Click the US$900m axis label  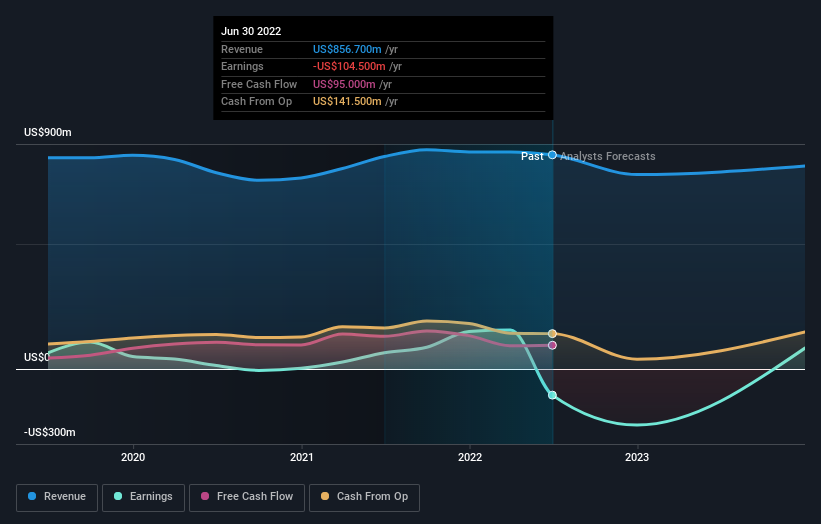pos(48,132)
